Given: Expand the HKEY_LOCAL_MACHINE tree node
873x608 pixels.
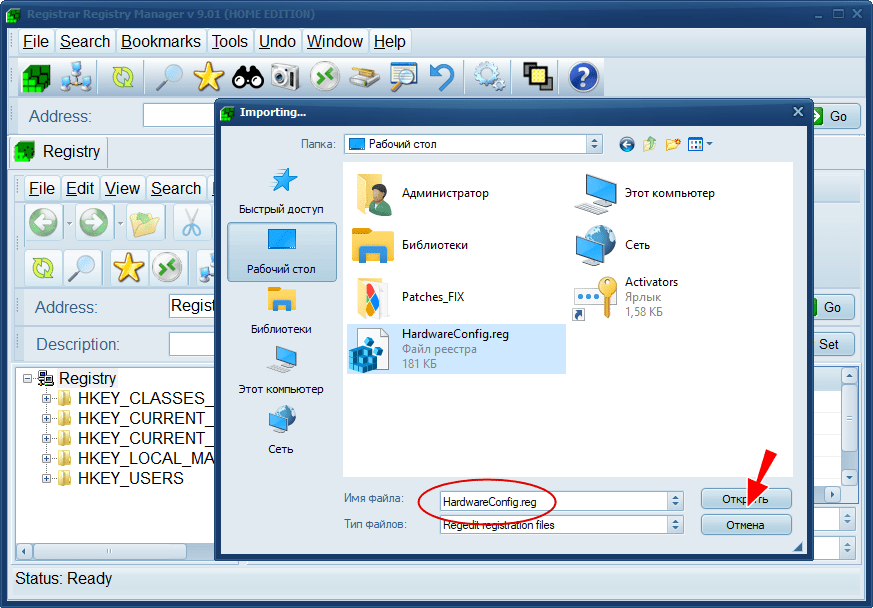Looking at the screenshot, I should pyautogui.click(x=46, y=459).
